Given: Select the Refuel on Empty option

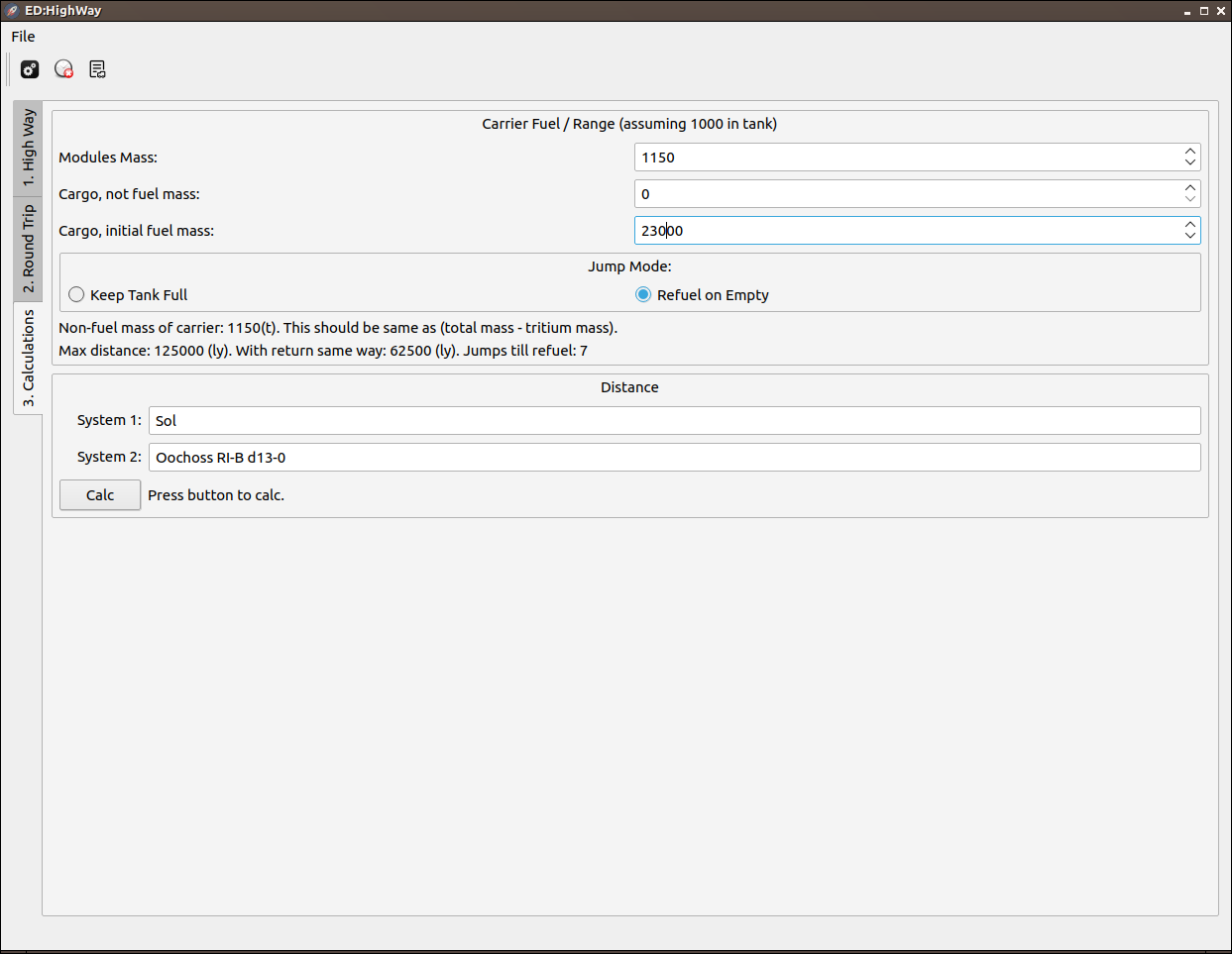Looking at the screenshot, I should click(x=643, y=295).
